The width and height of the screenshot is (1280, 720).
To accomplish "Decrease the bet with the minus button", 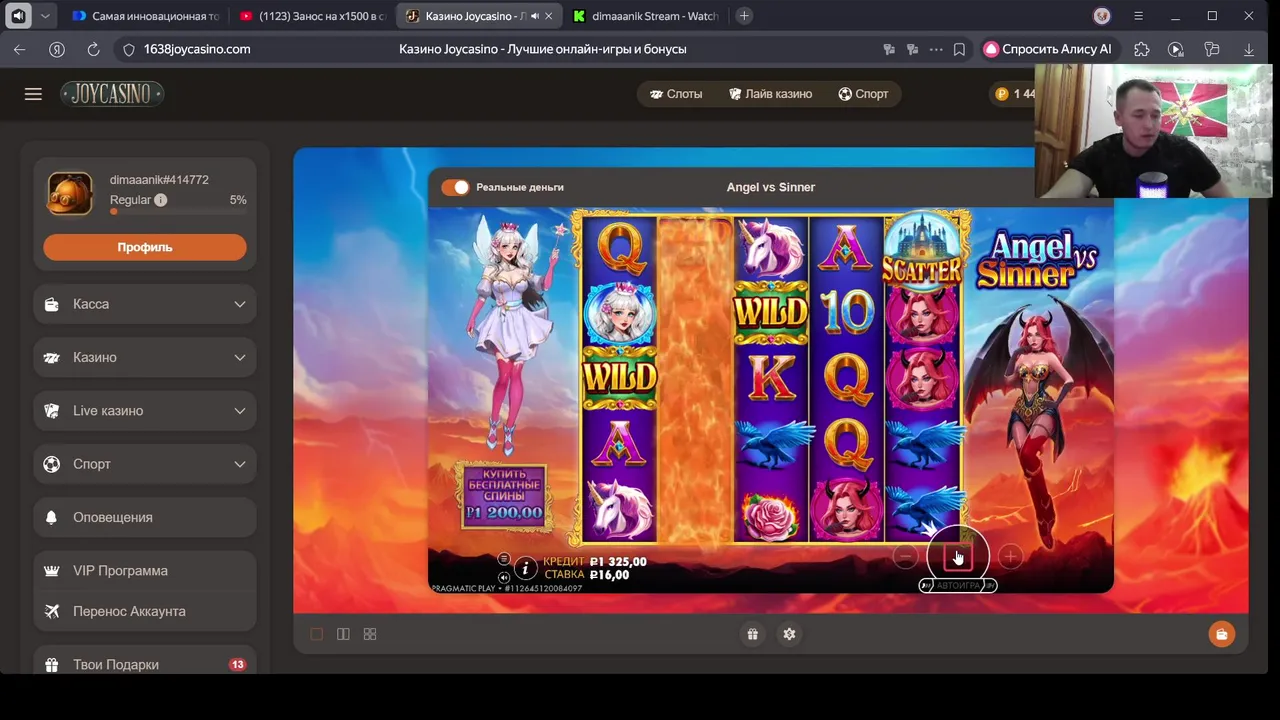I will point(905,557).
